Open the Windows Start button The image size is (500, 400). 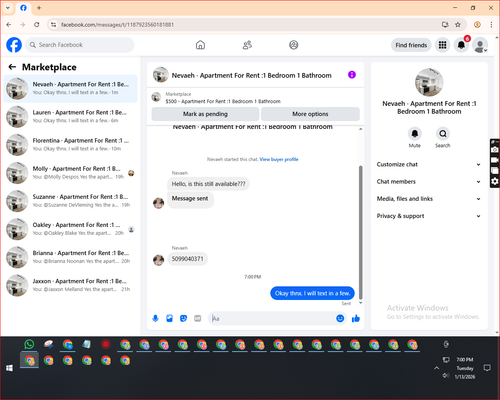(x=9, y=368)
